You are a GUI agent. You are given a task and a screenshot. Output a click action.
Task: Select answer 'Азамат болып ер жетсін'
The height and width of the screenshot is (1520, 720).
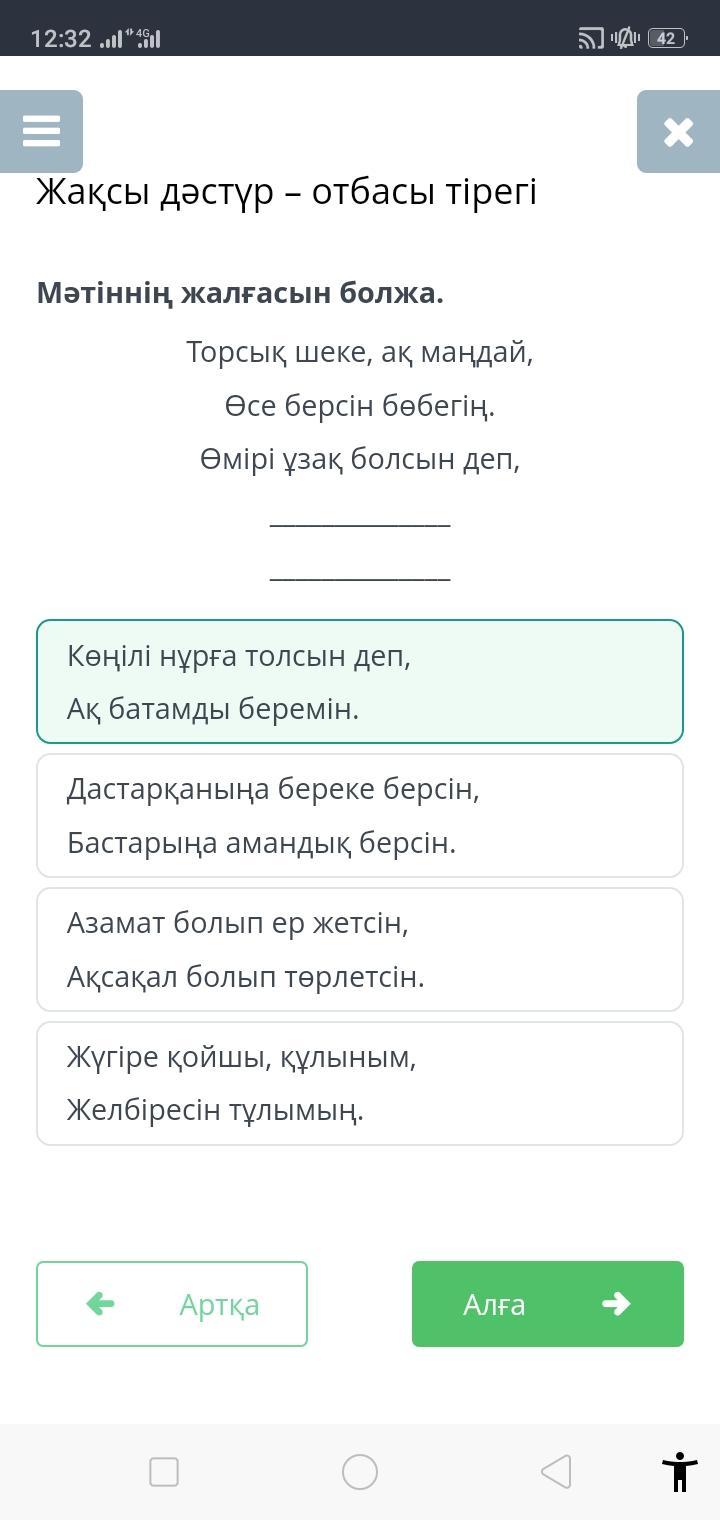coord(360,949)
